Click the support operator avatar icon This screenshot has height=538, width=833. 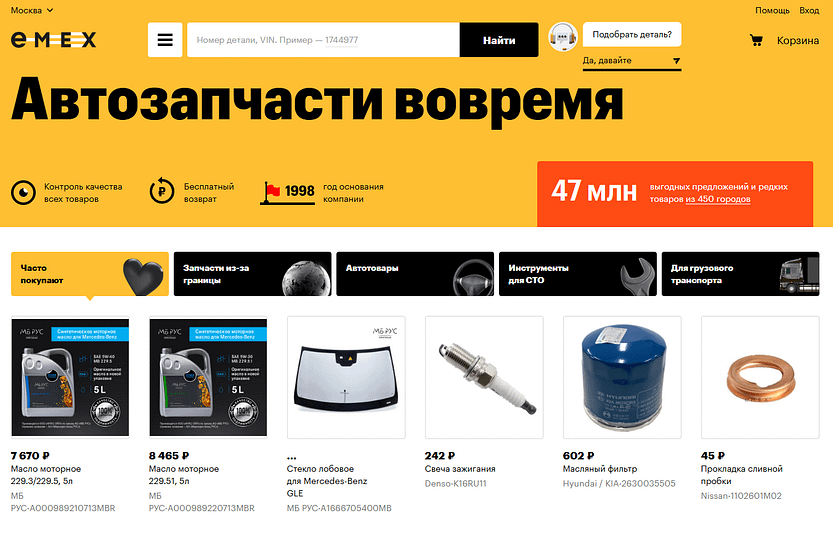pos(563,37)
